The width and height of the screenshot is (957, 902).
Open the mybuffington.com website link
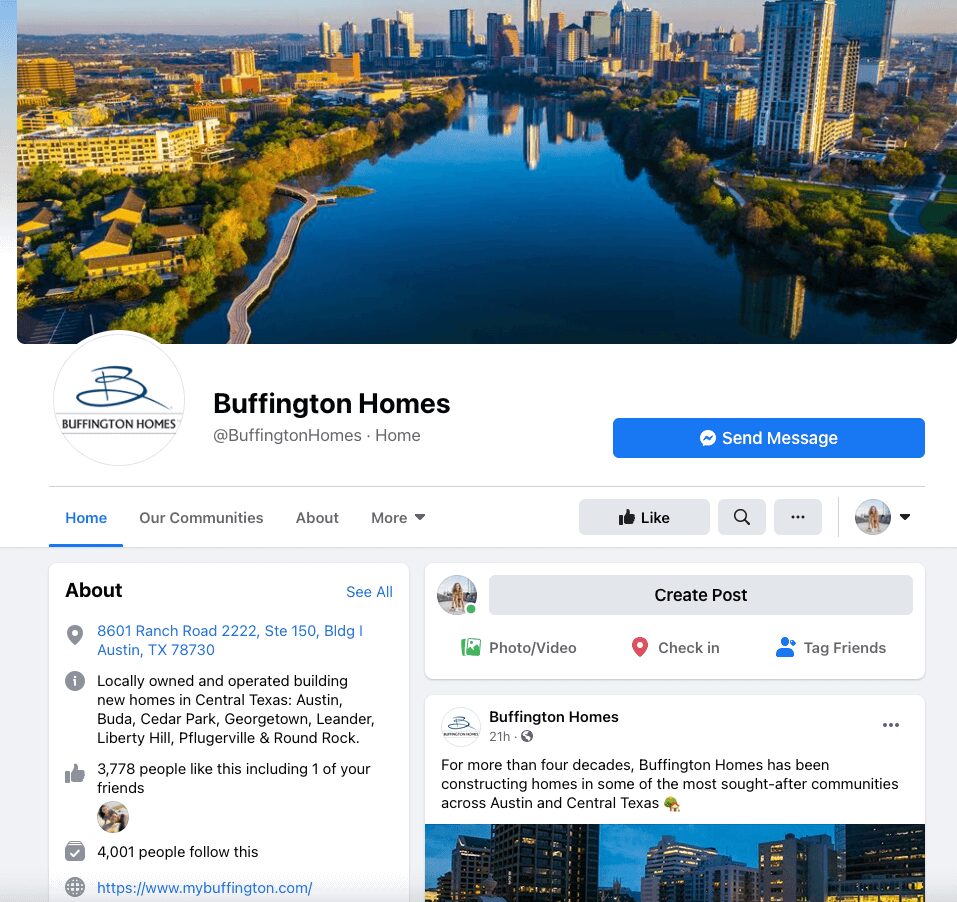[x=204, y=887]
